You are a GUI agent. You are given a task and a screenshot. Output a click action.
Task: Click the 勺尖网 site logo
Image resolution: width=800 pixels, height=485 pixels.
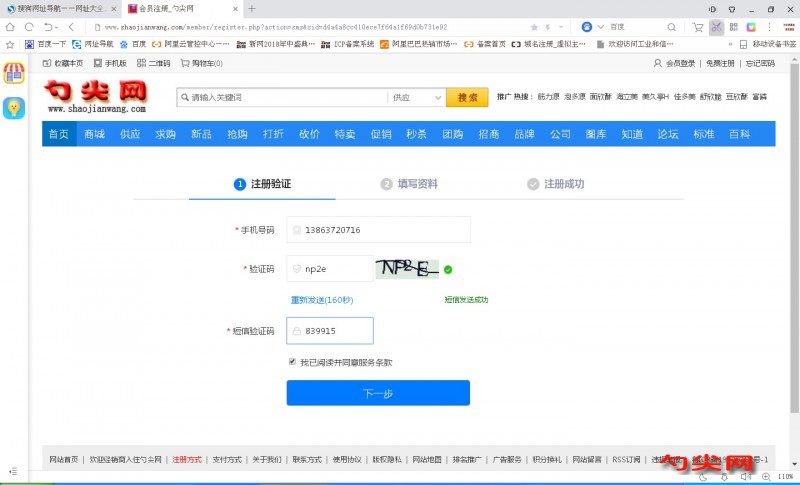click(96, 95)
